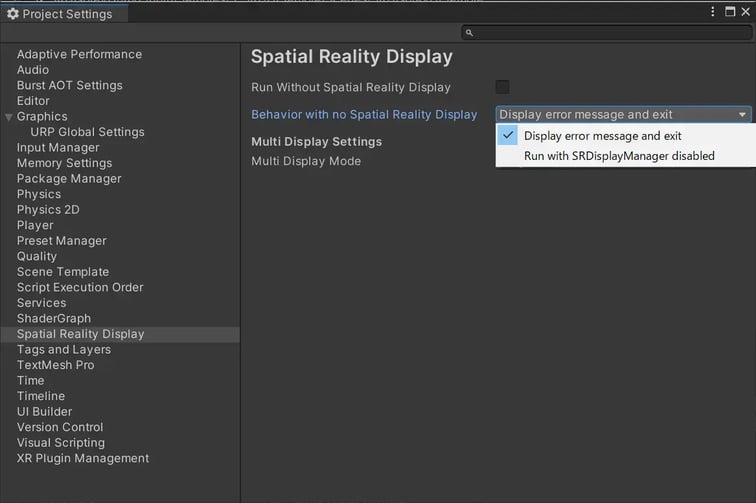Open UI Builder settings
Screen dimensions: 756x503
[44, 411]
